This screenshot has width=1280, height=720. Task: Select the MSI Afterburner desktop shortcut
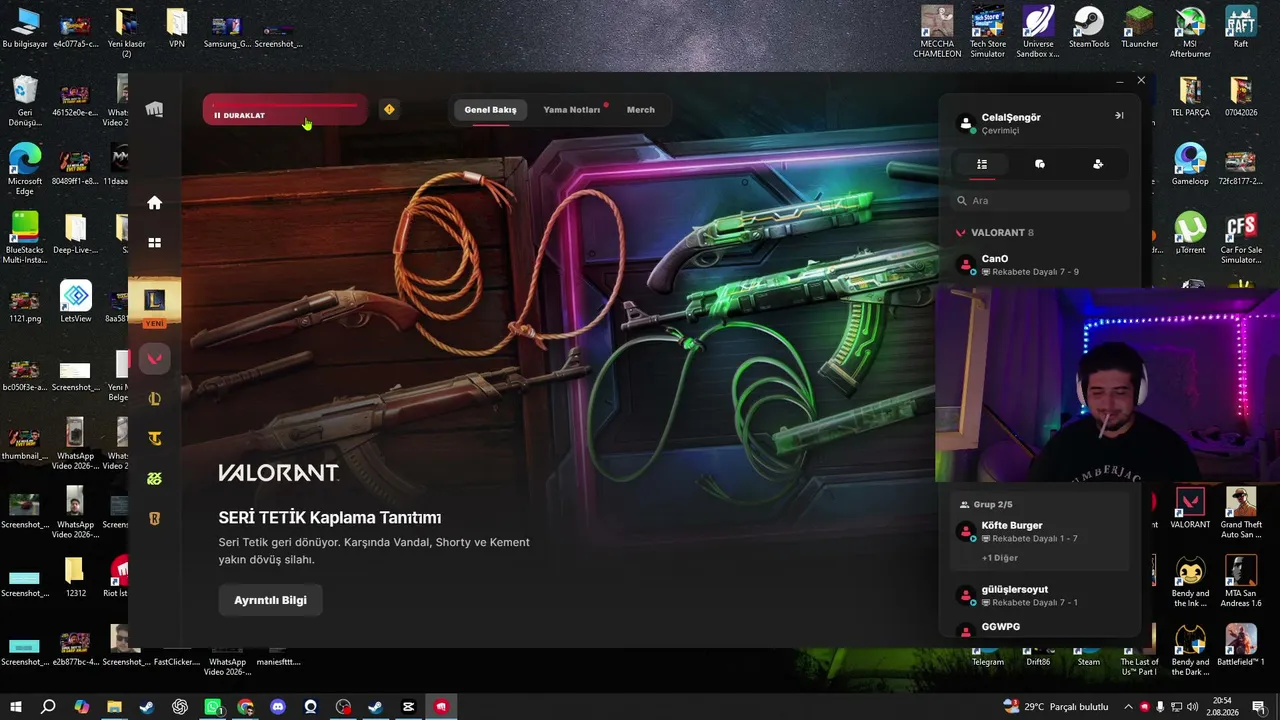[x=1190, y=33]
